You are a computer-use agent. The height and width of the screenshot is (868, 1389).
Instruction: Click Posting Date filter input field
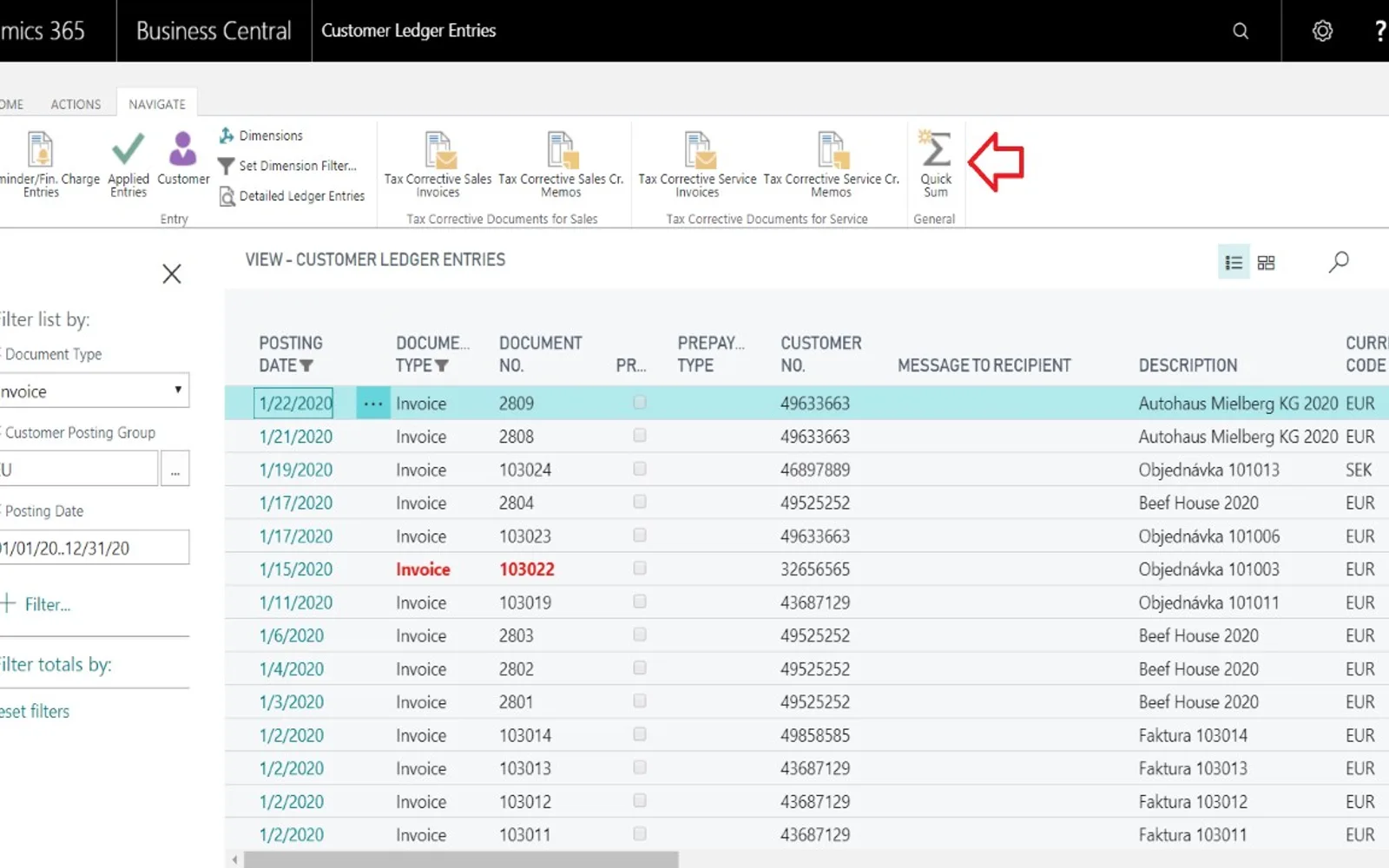(94, 548)
